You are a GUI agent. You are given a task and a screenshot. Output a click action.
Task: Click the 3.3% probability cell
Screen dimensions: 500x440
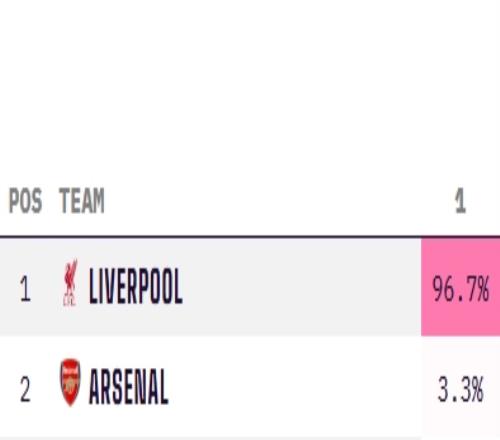click(460, 387)
